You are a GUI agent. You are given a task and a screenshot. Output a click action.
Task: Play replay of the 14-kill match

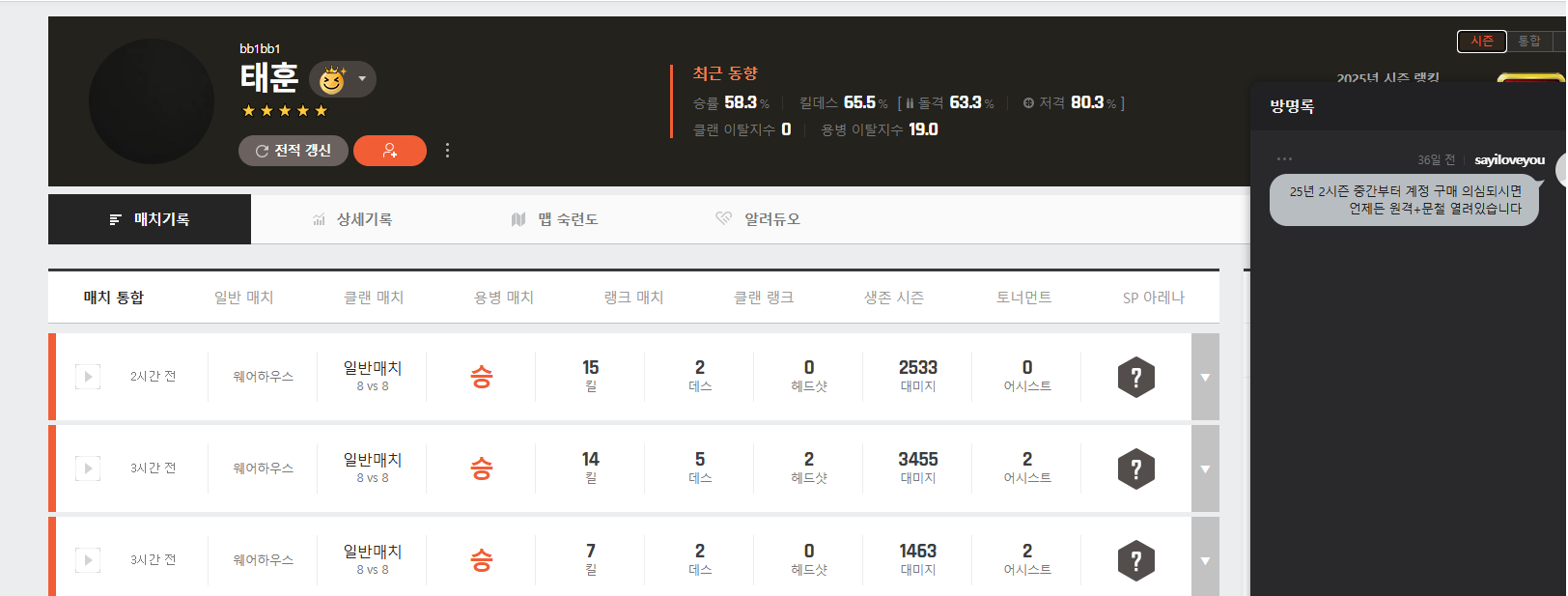(88, 468)
